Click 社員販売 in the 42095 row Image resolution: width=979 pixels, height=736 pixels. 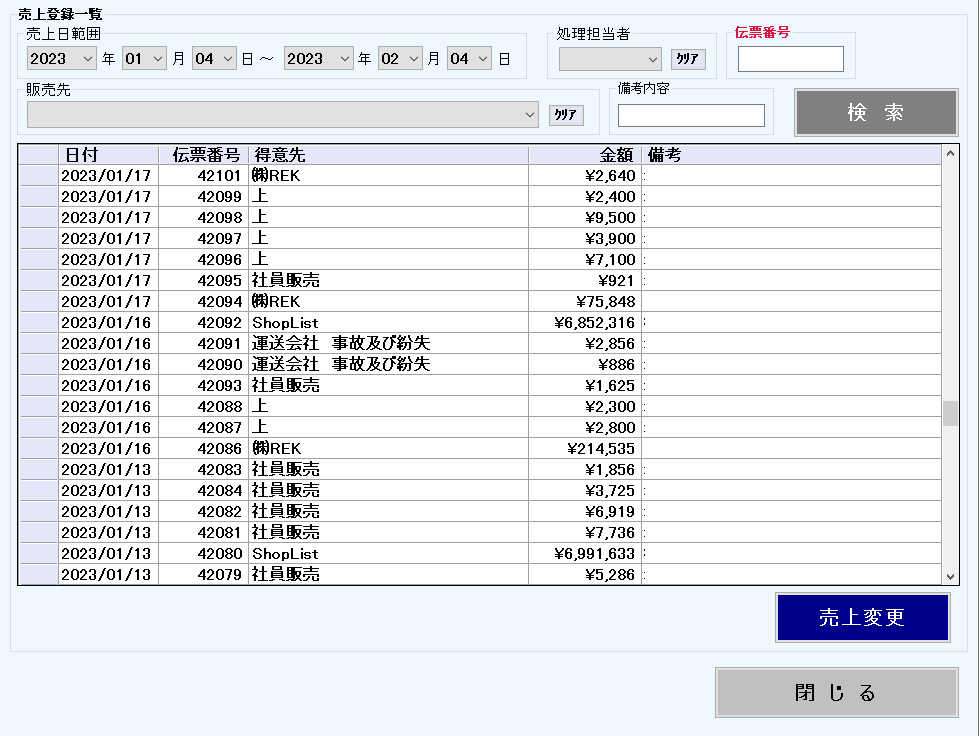tap(285, 280)
